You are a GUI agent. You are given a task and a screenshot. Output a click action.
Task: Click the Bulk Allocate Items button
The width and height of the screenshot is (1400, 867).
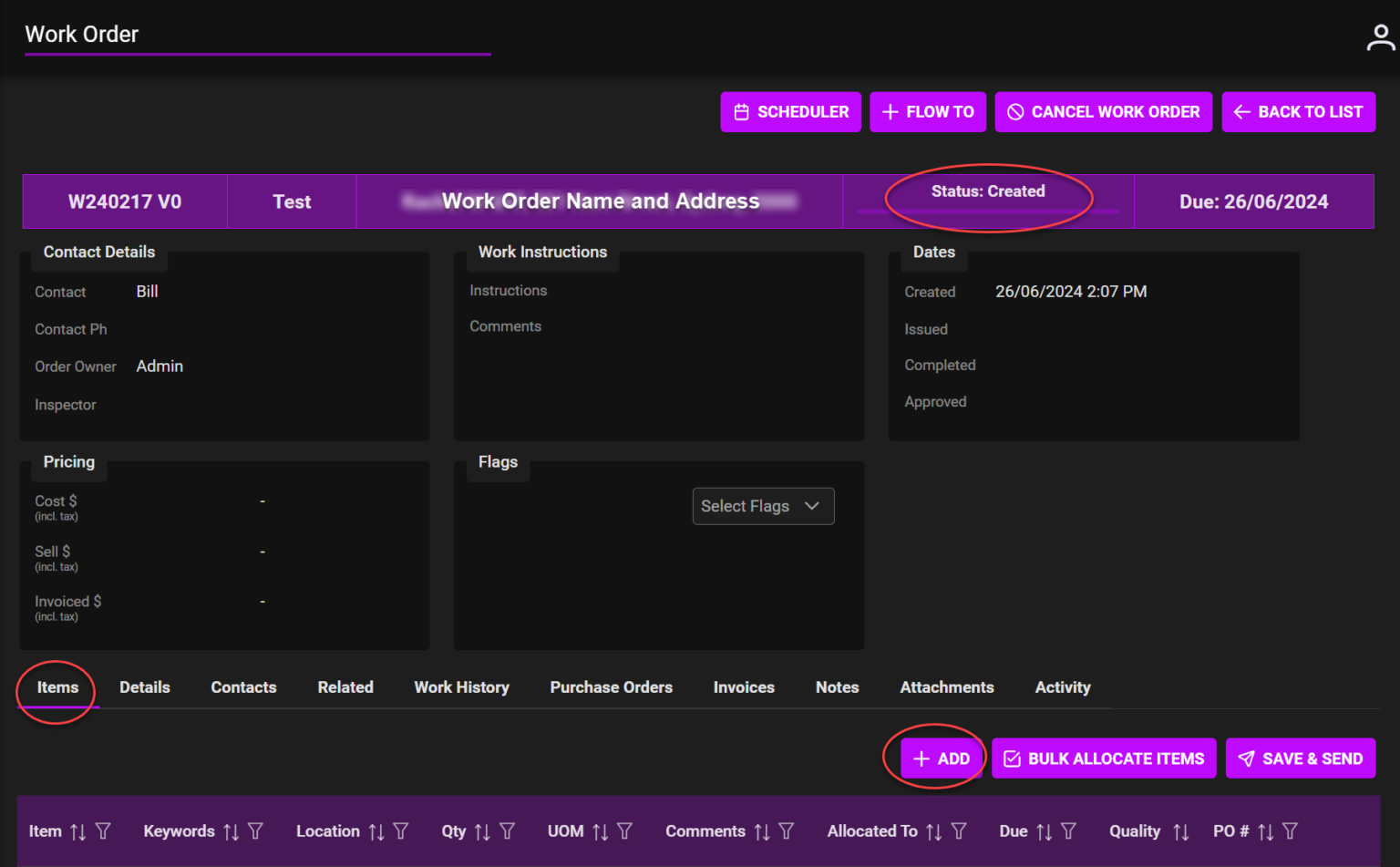[1104, 758]
